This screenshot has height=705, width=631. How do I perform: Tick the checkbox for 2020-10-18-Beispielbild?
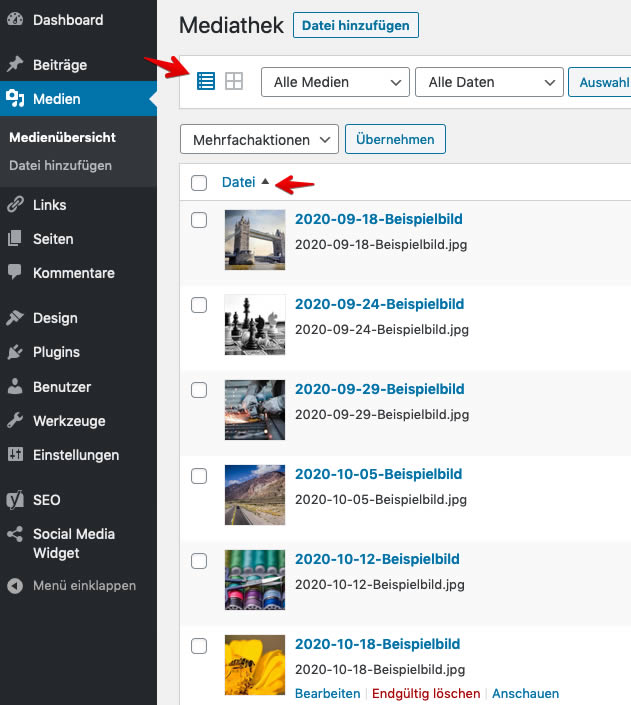[199, 646]
